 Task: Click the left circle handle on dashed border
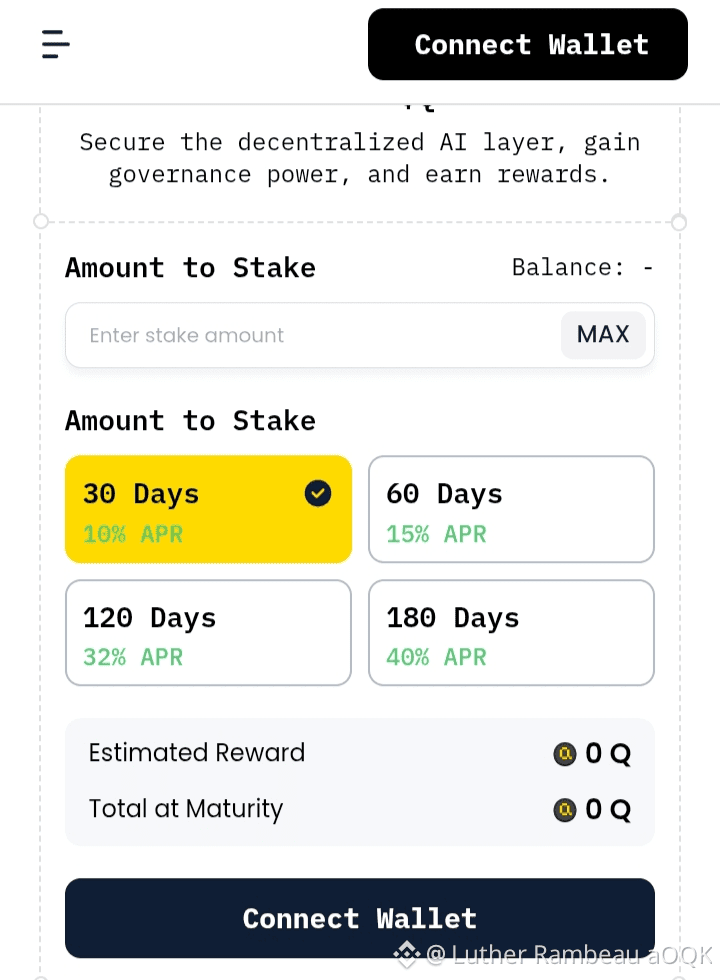tap(41, 222)
